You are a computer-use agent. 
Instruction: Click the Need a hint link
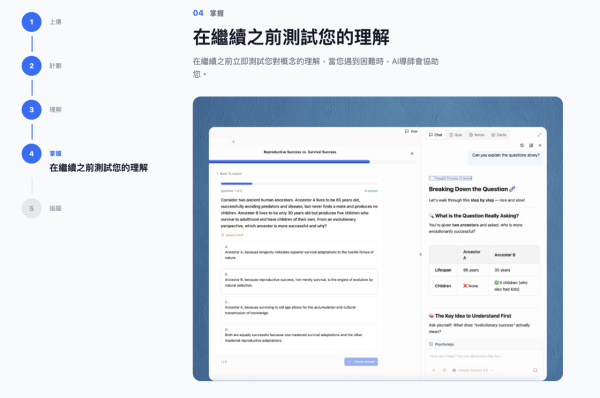click(x=232, y=235)
